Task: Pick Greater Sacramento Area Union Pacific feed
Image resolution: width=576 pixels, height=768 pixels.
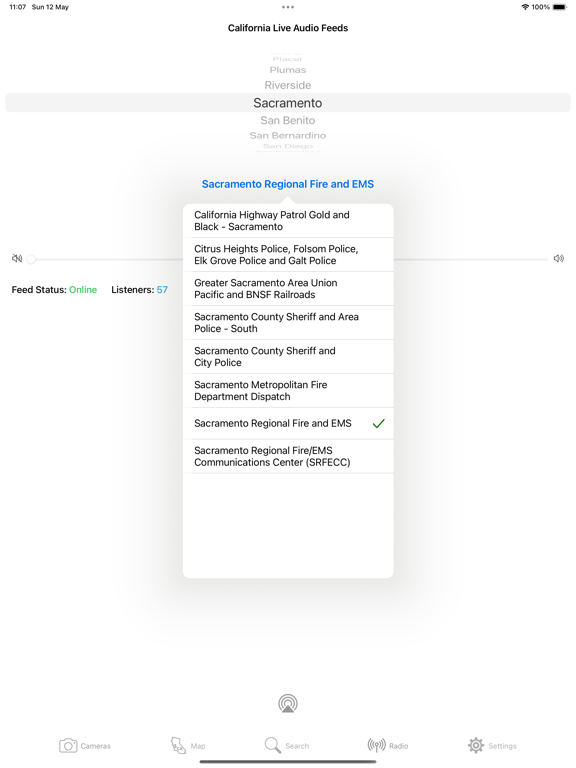Action: 288,288
